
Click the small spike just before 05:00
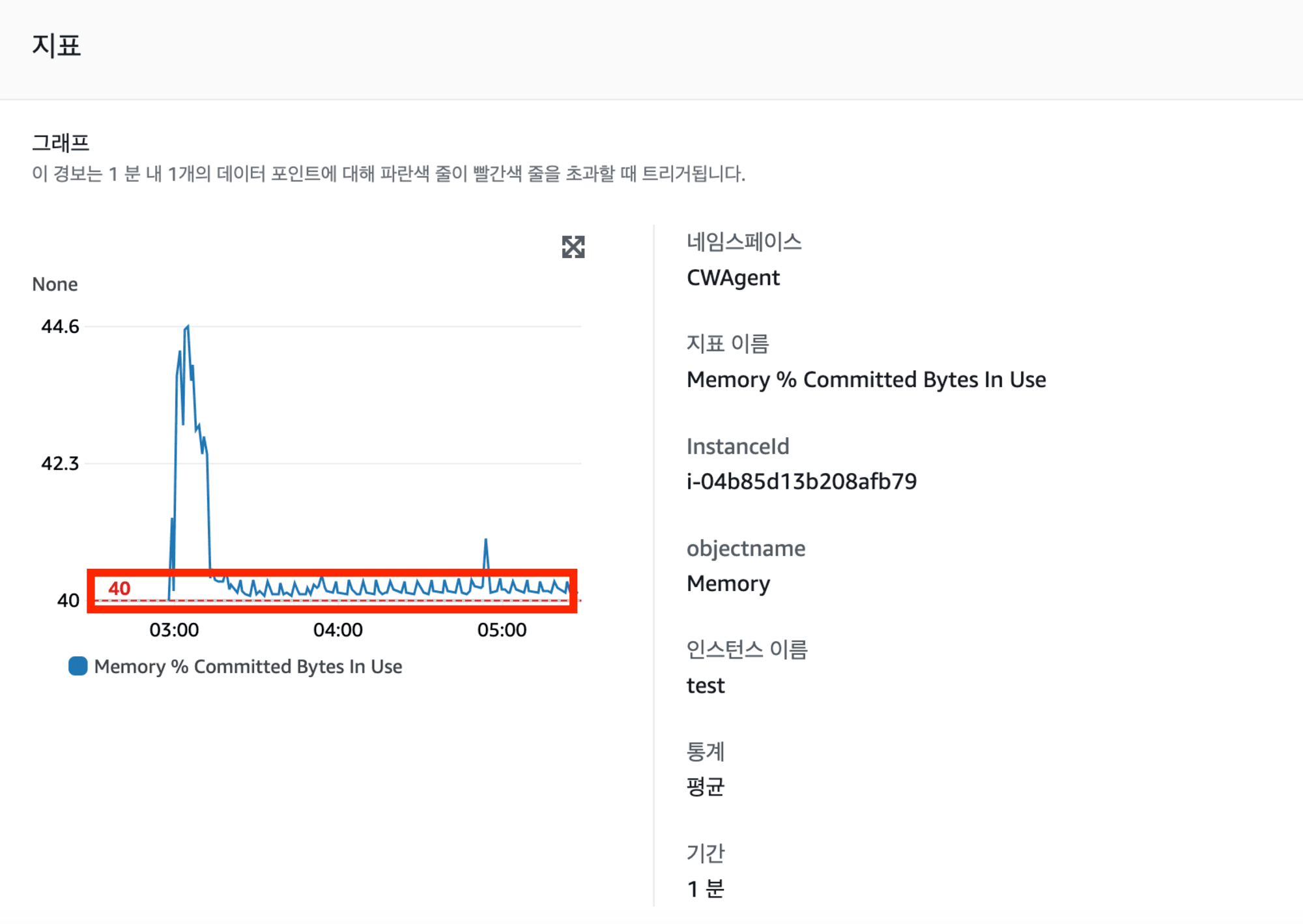pyautogui.click(x=486, y=541)
